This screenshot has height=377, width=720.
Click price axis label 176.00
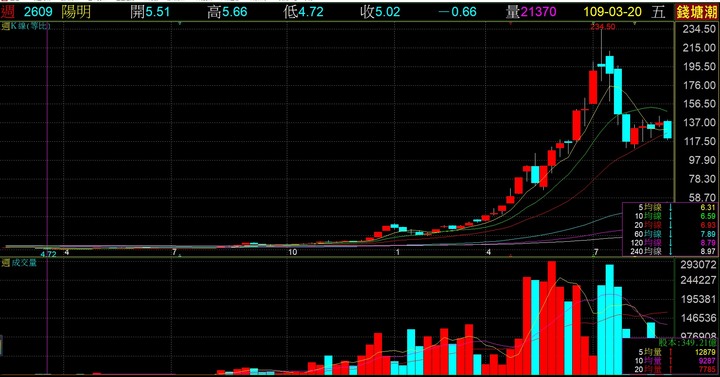click(x=699, y=85)
